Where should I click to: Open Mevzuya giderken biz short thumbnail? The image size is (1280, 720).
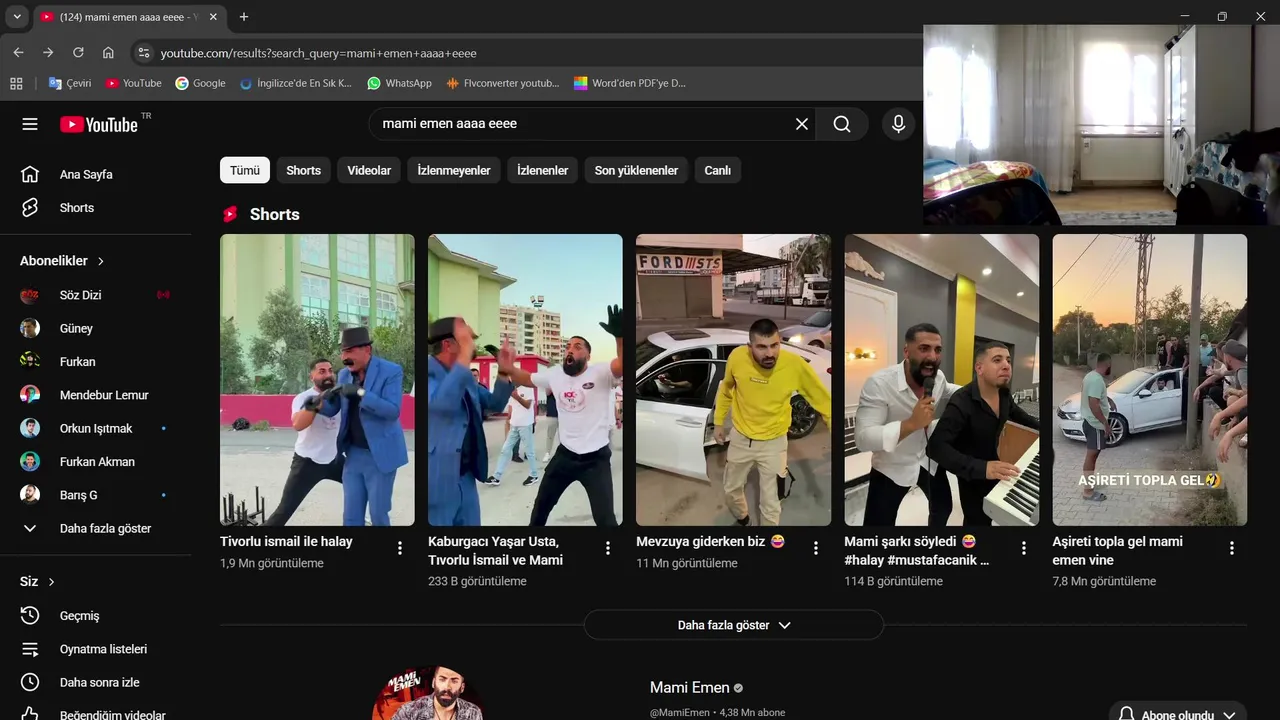(733, 380)
